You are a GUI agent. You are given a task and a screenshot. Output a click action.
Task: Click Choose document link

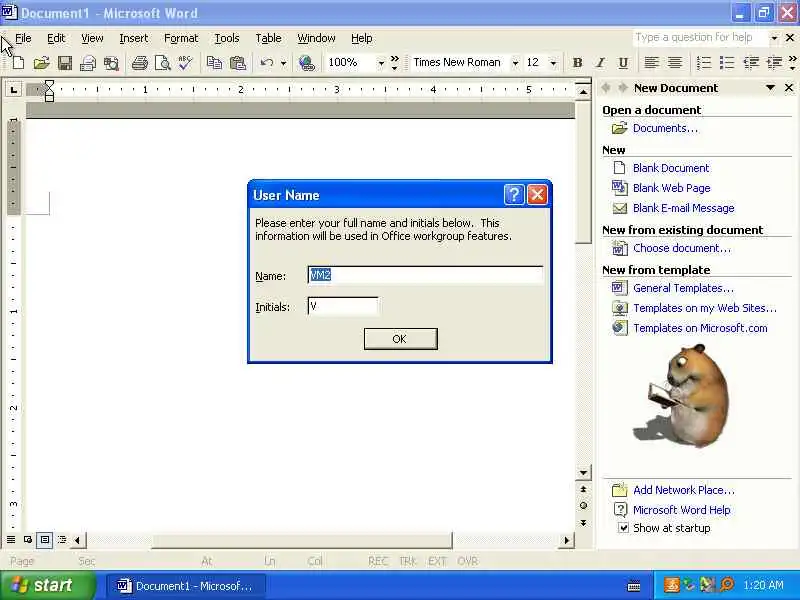tap(682, 248)
